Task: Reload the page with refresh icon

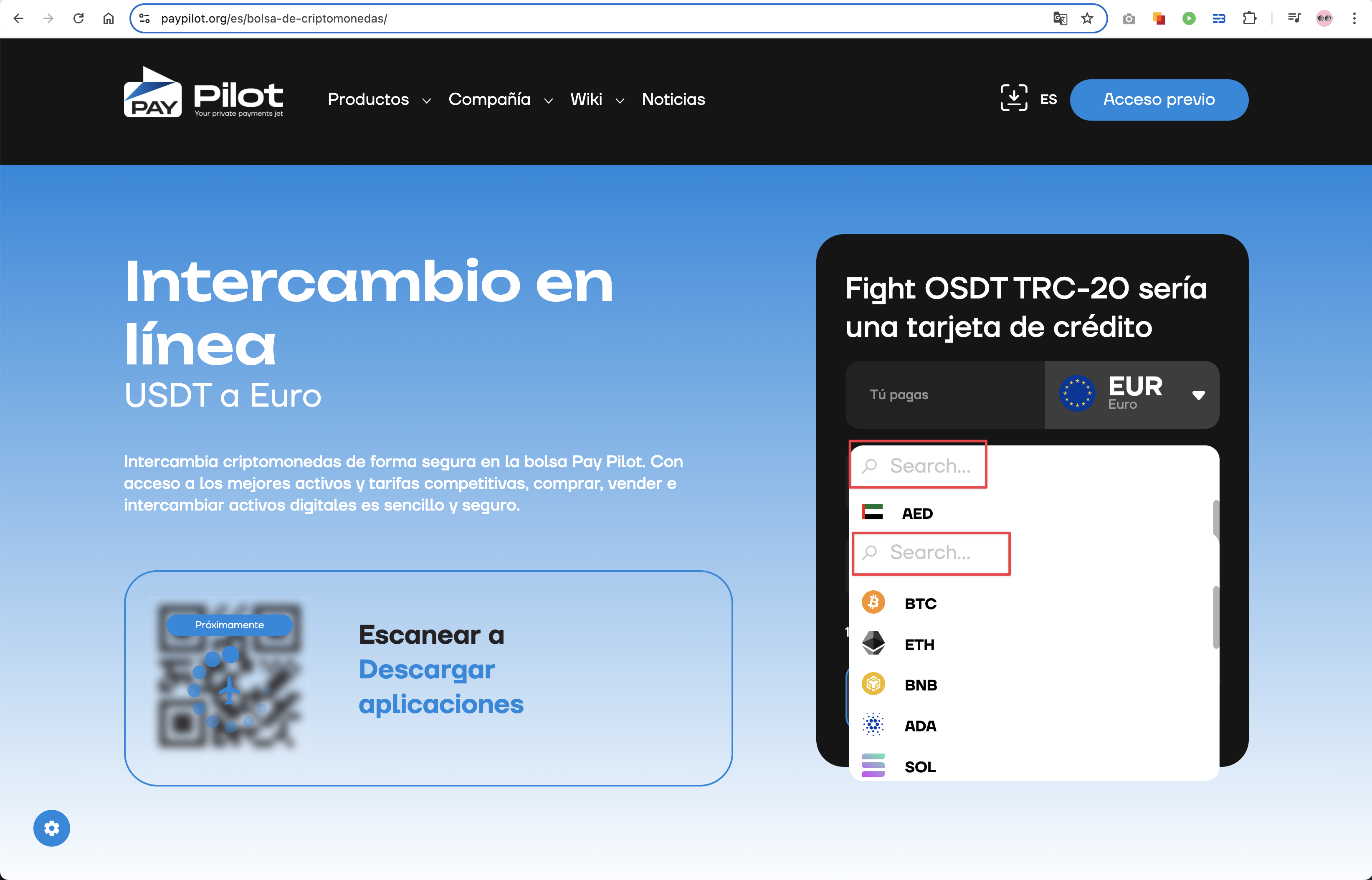Action: click(x=78, y=18)
